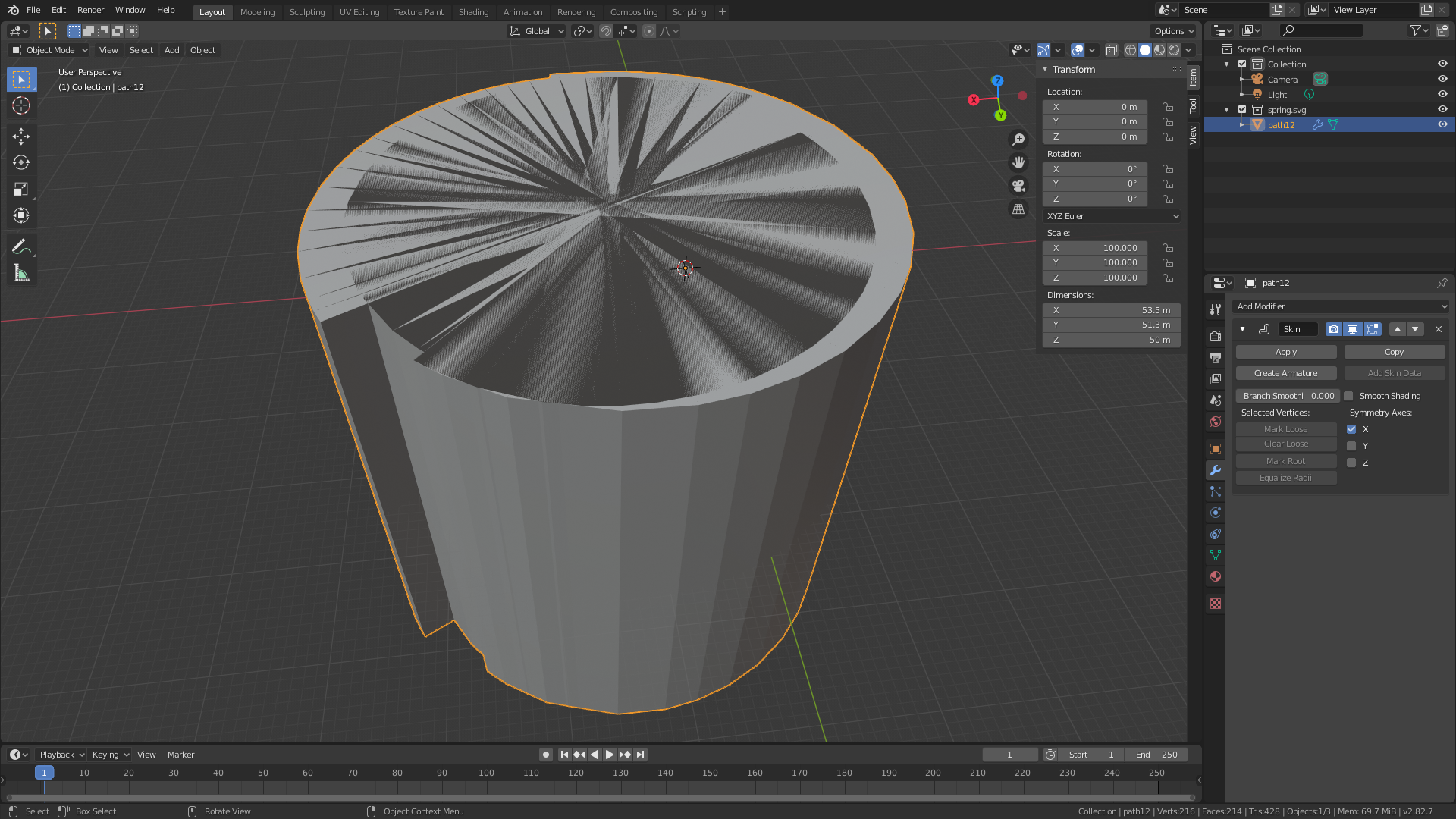Switch to Shading workspace tab
This screenshot has height=819, width=1456.
pos(473,12)
